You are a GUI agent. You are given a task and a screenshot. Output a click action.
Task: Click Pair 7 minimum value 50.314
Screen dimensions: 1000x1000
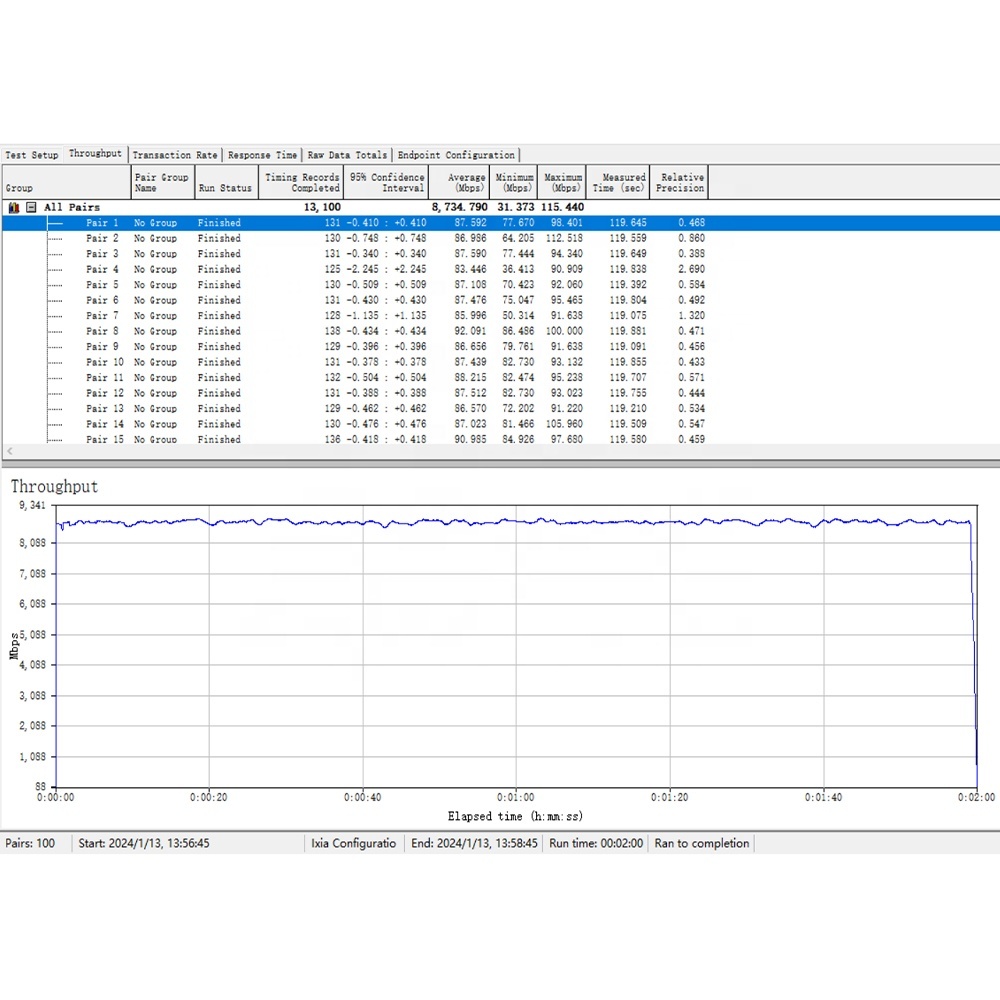coord(518,316)
